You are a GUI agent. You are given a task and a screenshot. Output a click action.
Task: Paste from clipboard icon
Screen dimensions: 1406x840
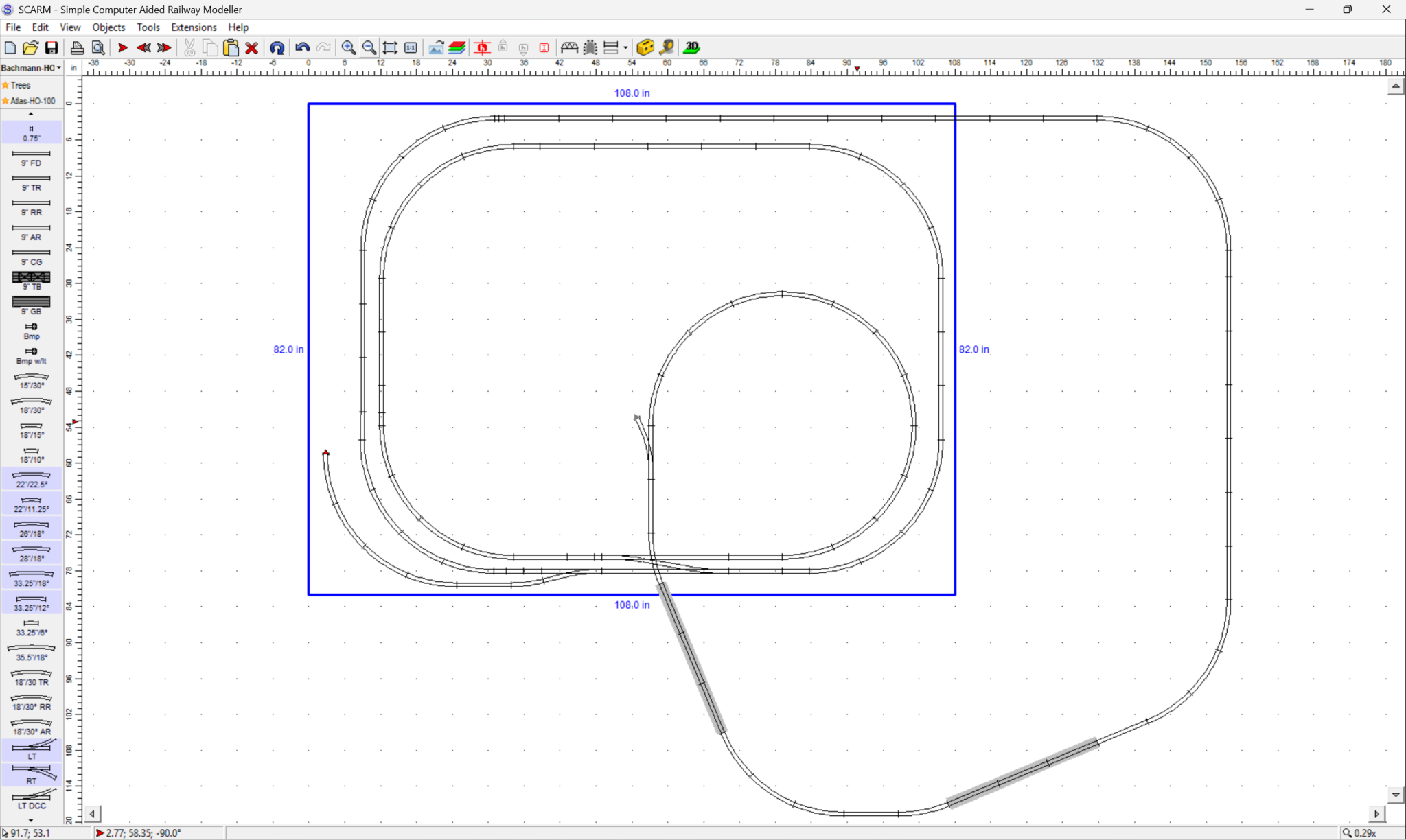231,47
